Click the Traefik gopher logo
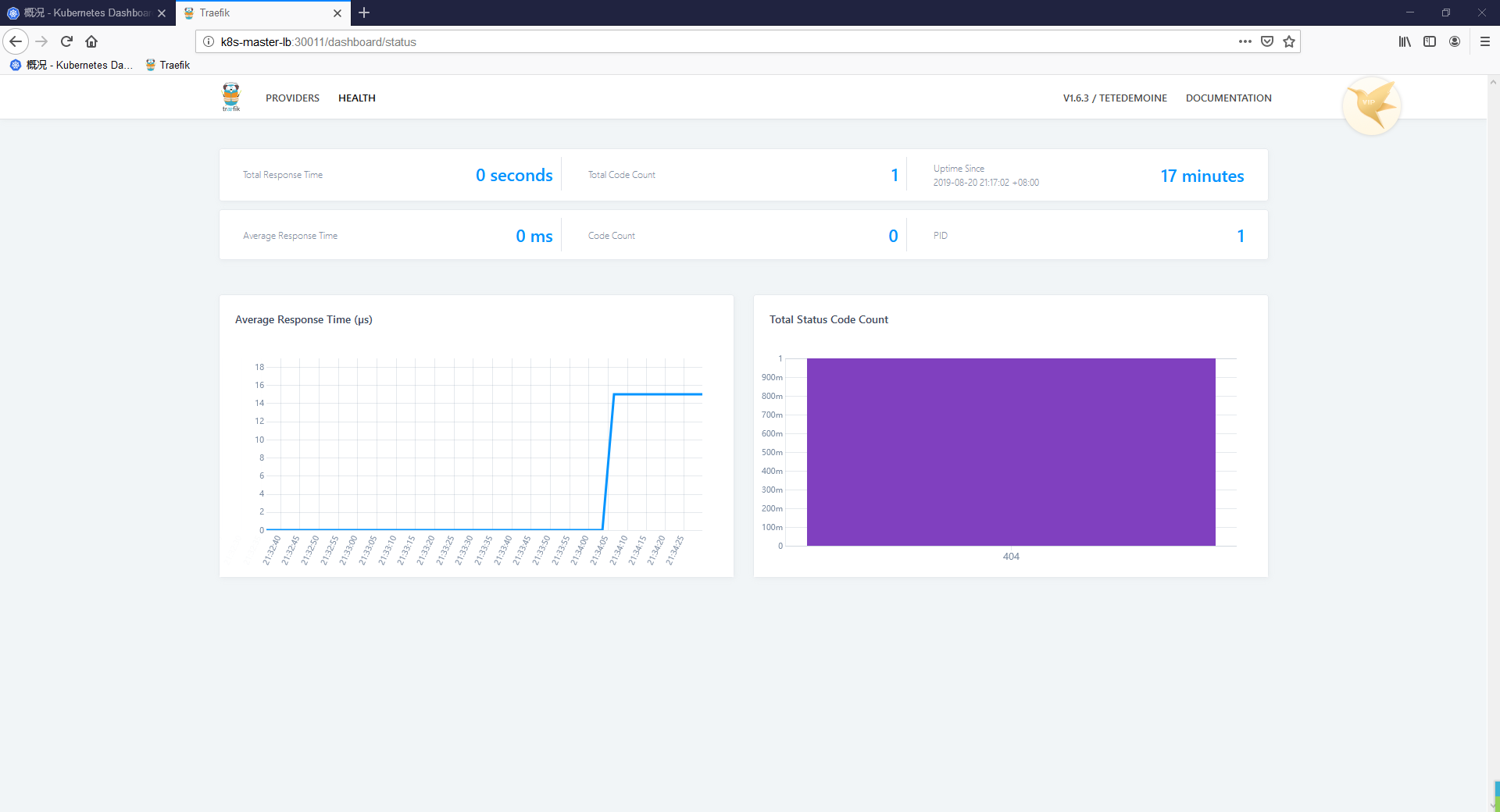This screenshot has width=1500, height=812. click(x=231, y=97)
